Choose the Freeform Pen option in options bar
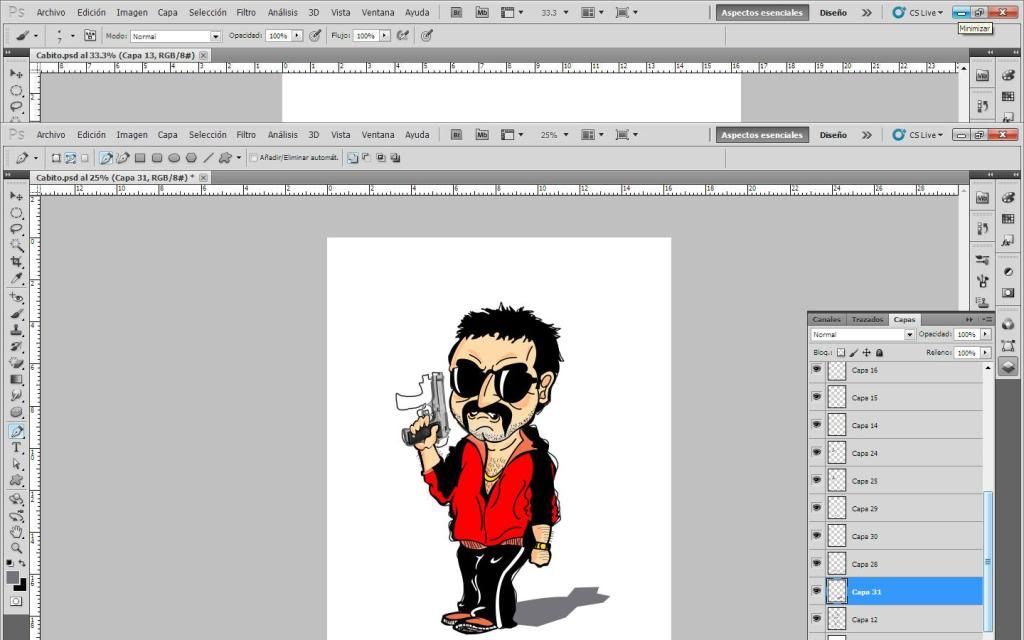This screenshot has width=1024, height=640. coord(122,157)
